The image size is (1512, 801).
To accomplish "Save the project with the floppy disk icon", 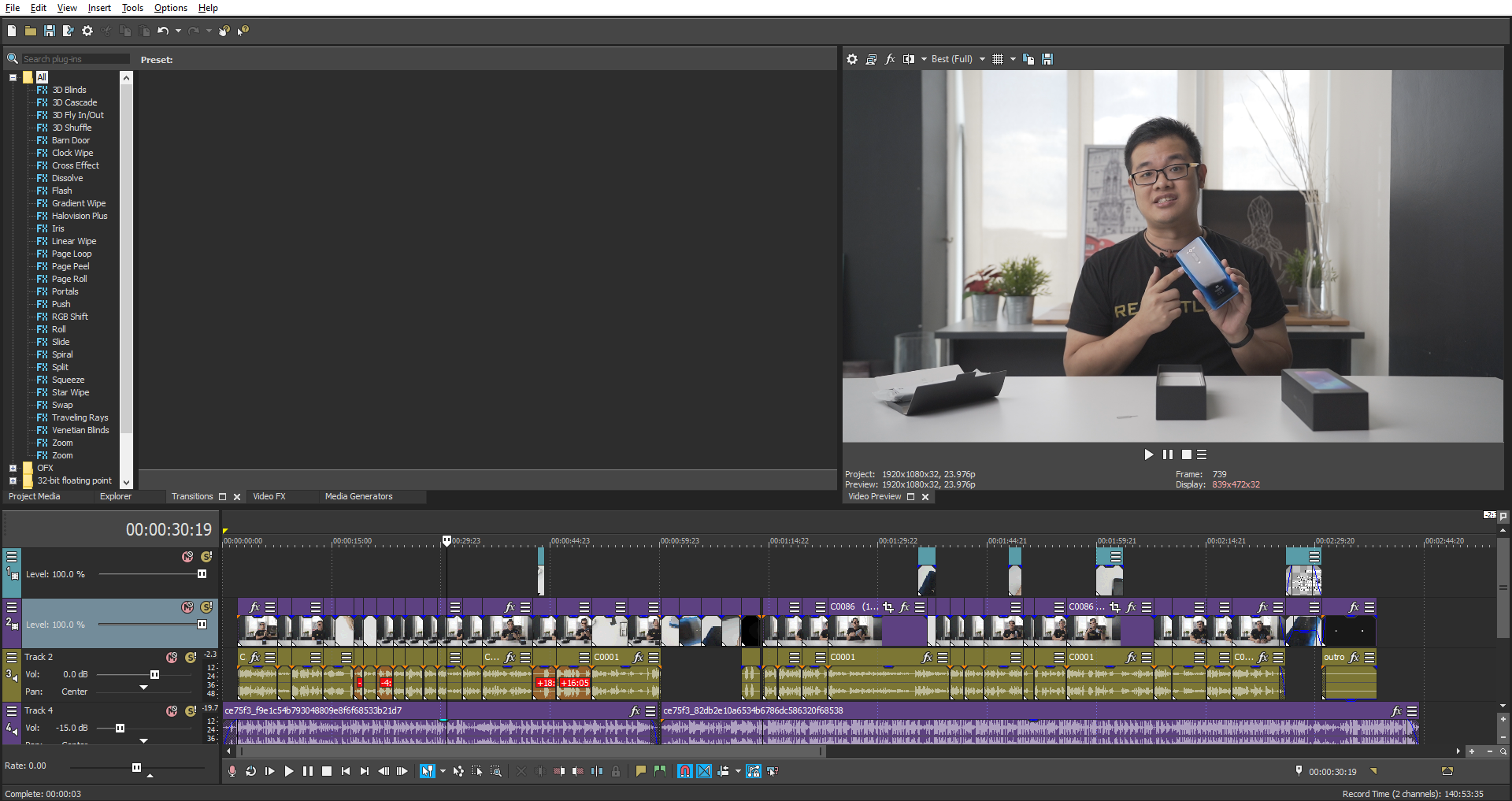I will [x=49, y=31].
